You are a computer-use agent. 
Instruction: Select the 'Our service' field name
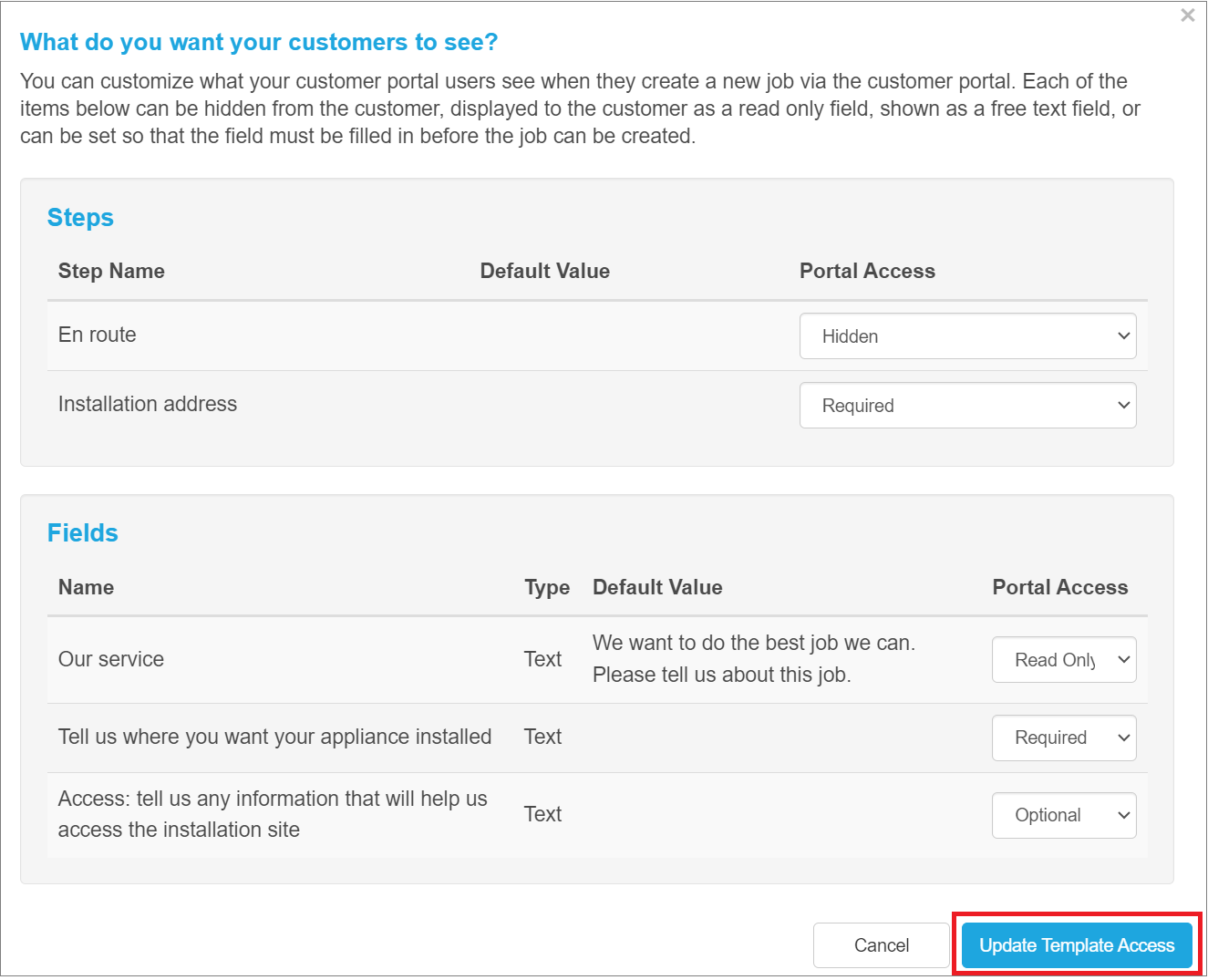point(111,659)
